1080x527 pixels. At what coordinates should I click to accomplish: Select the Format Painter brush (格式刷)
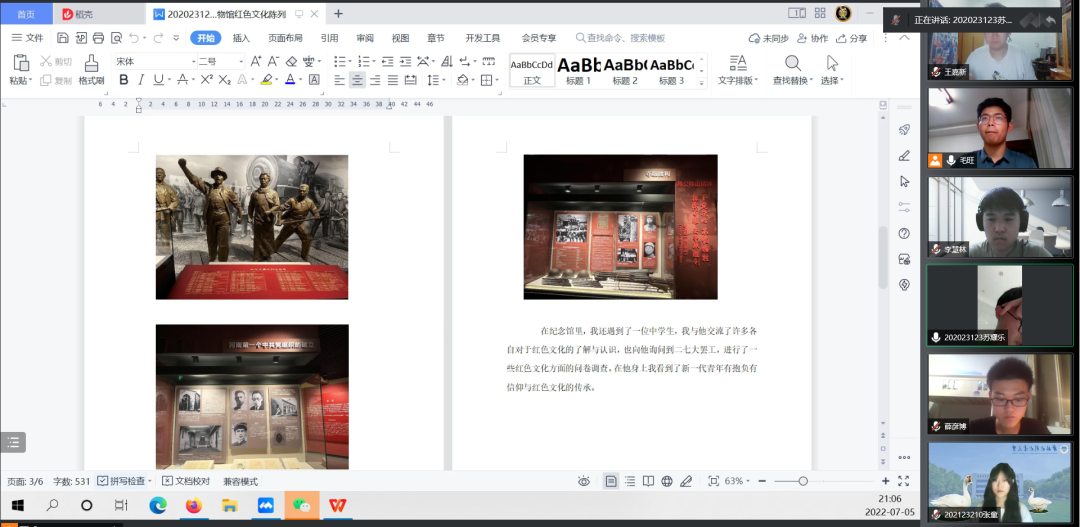91,70
